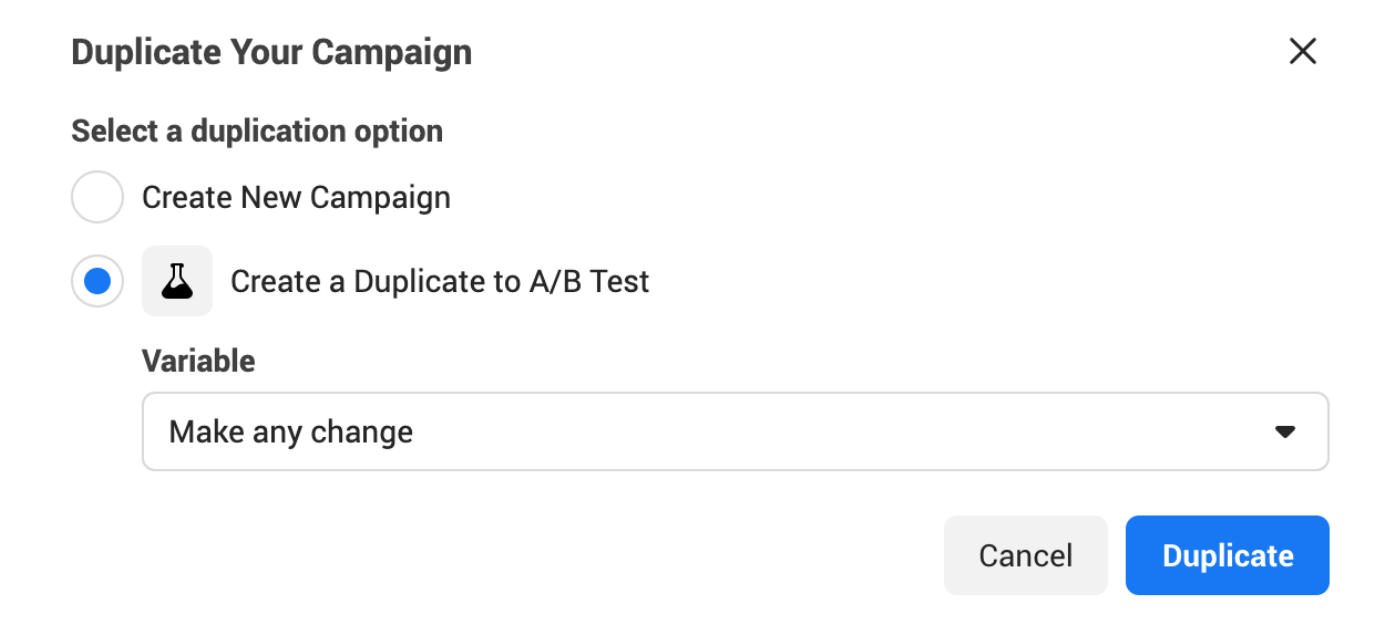Select the Create New Campaign radio button

(97, 197)
